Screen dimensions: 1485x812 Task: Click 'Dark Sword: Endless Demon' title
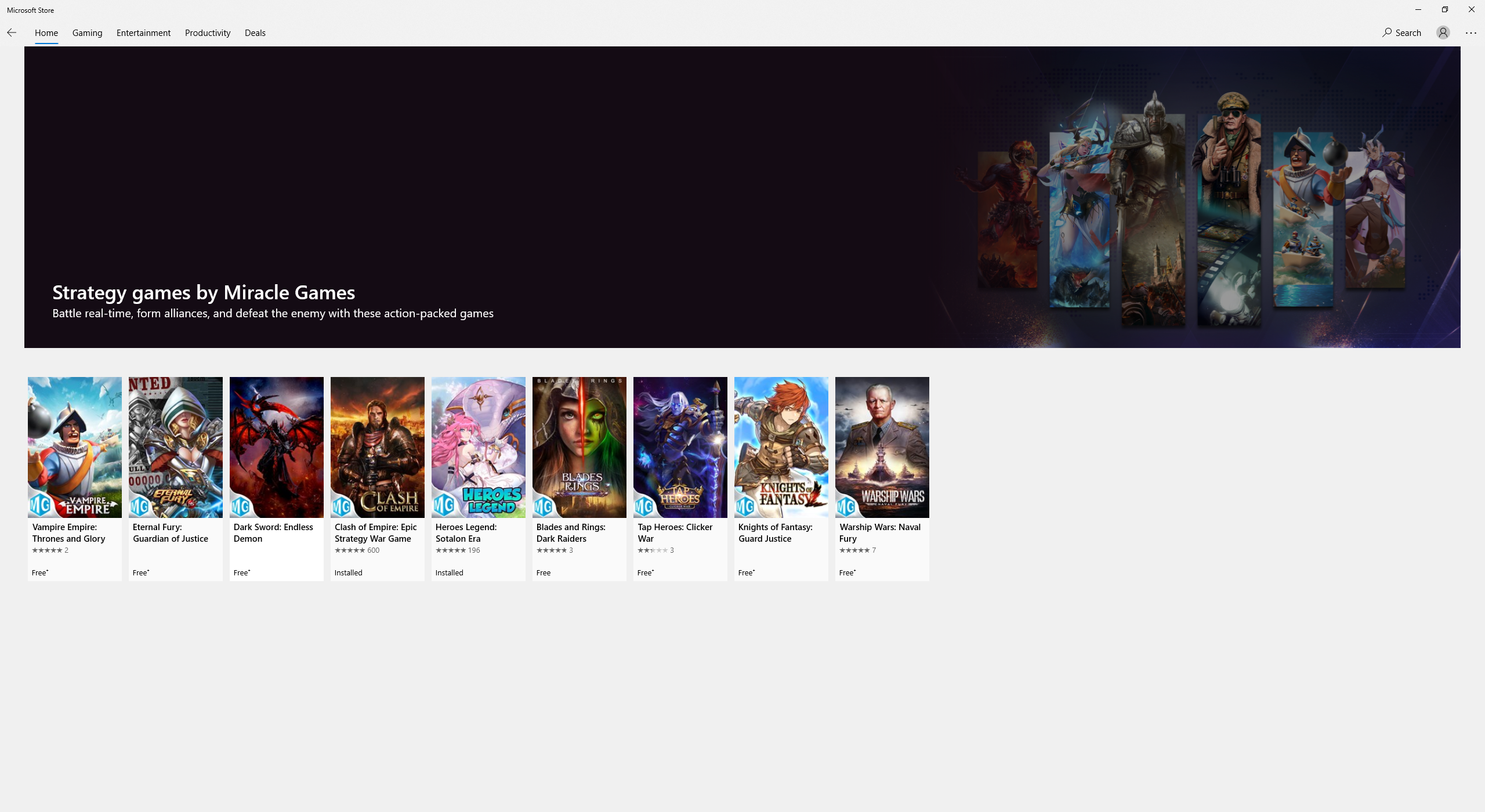coord(273,532)
